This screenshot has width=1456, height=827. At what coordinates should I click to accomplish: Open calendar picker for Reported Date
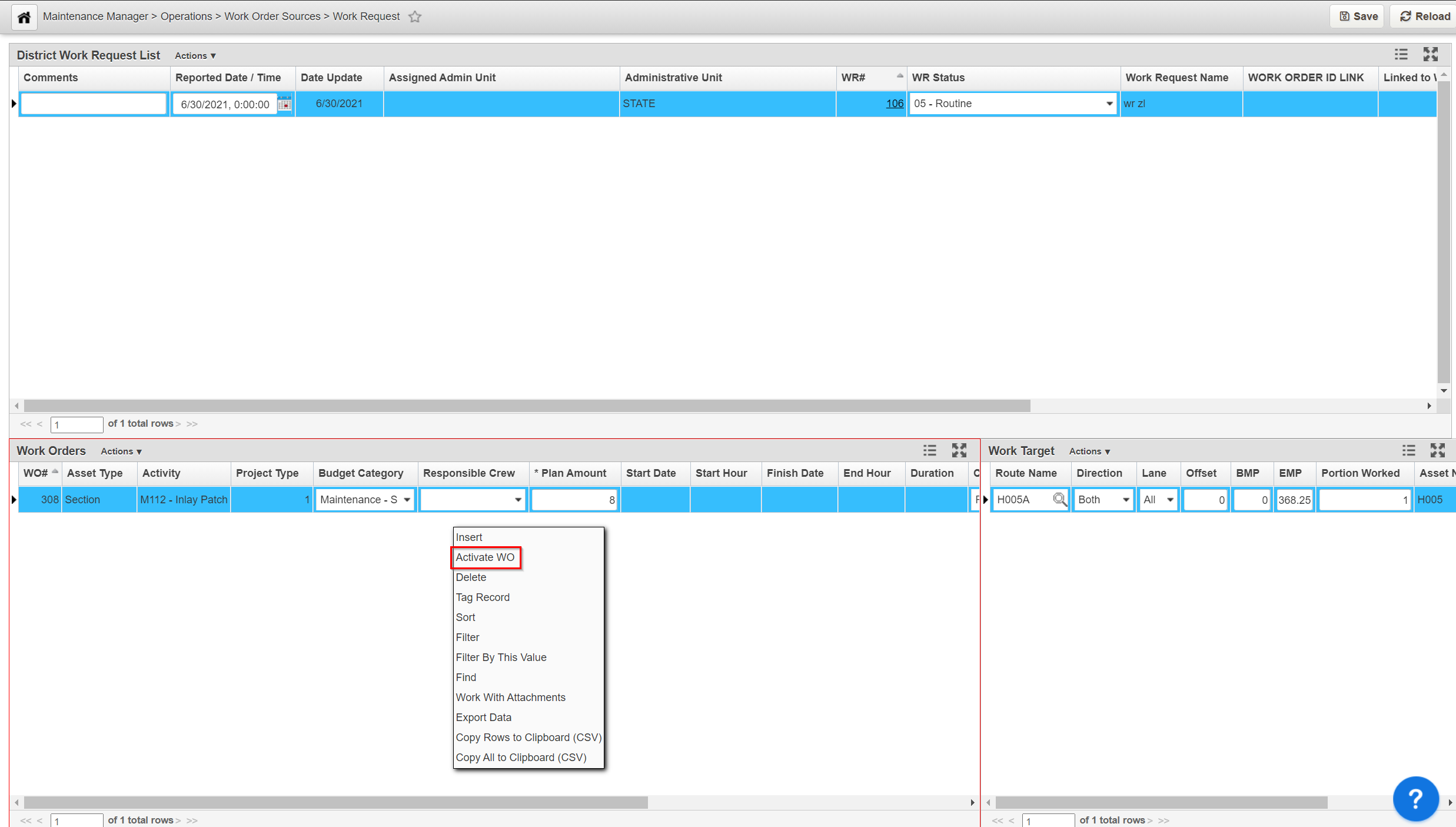point(285,104)
